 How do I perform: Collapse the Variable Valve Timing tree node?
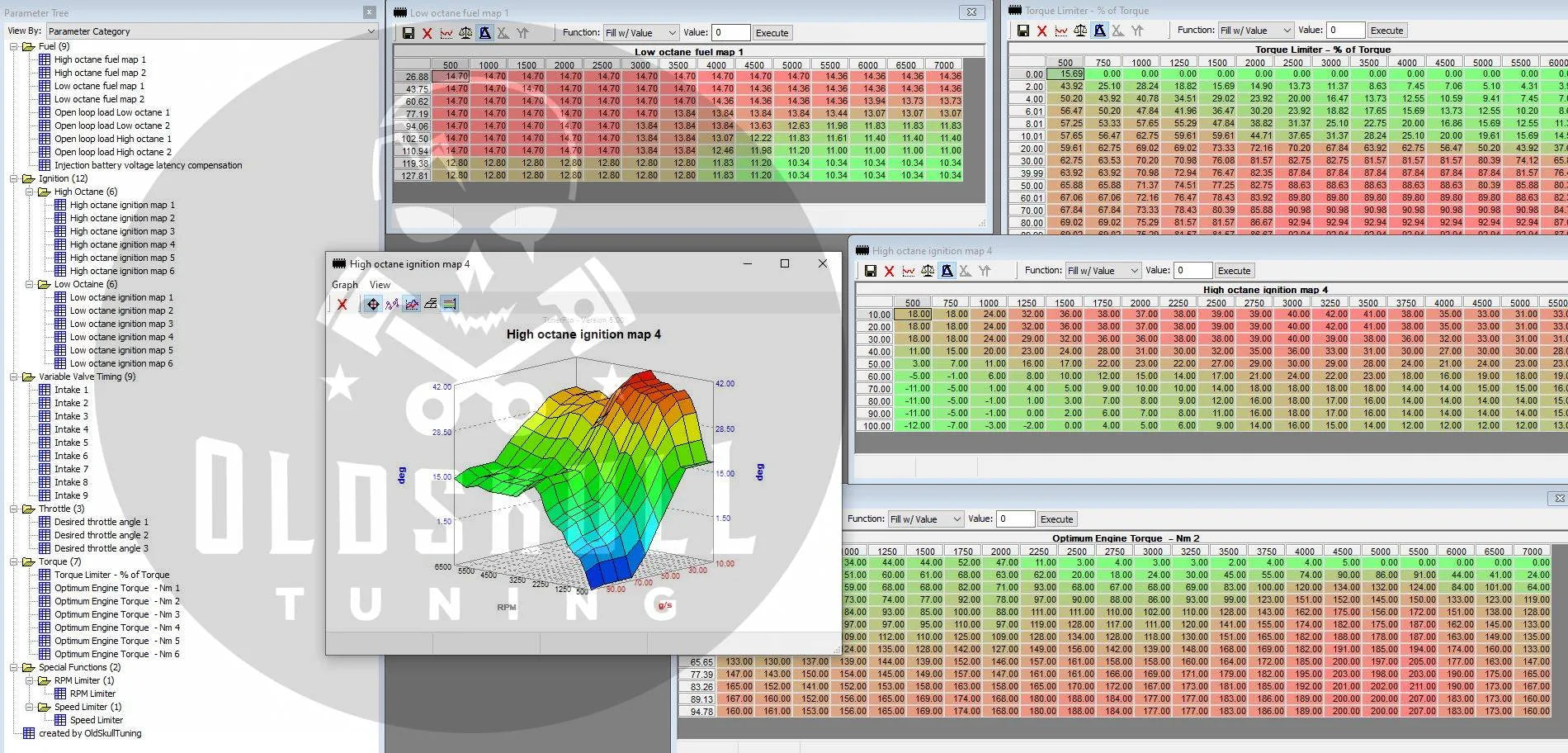click(x=14, y=376)
